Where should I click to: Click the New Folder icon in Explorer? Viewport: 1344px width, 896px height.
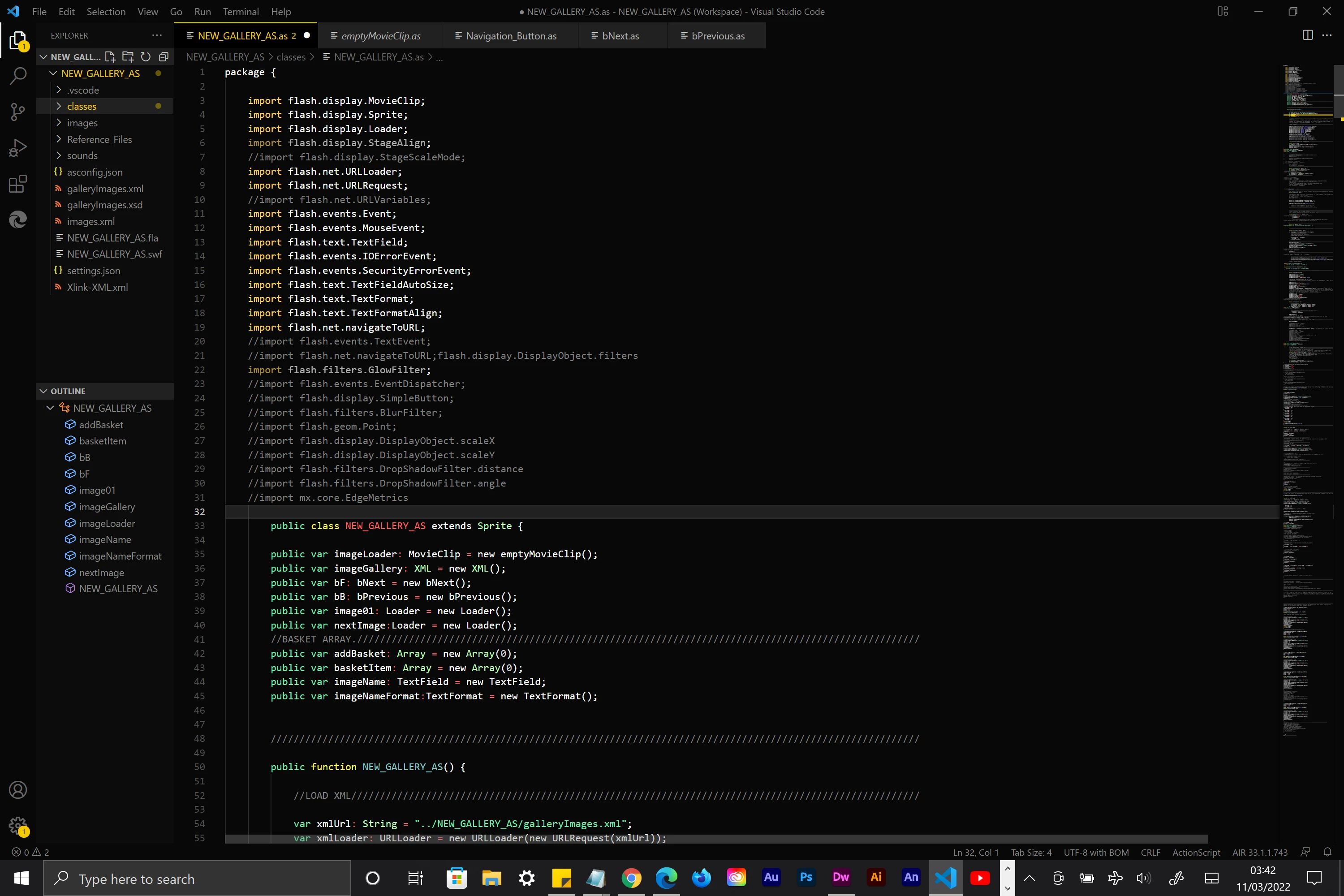coord(128,56)
